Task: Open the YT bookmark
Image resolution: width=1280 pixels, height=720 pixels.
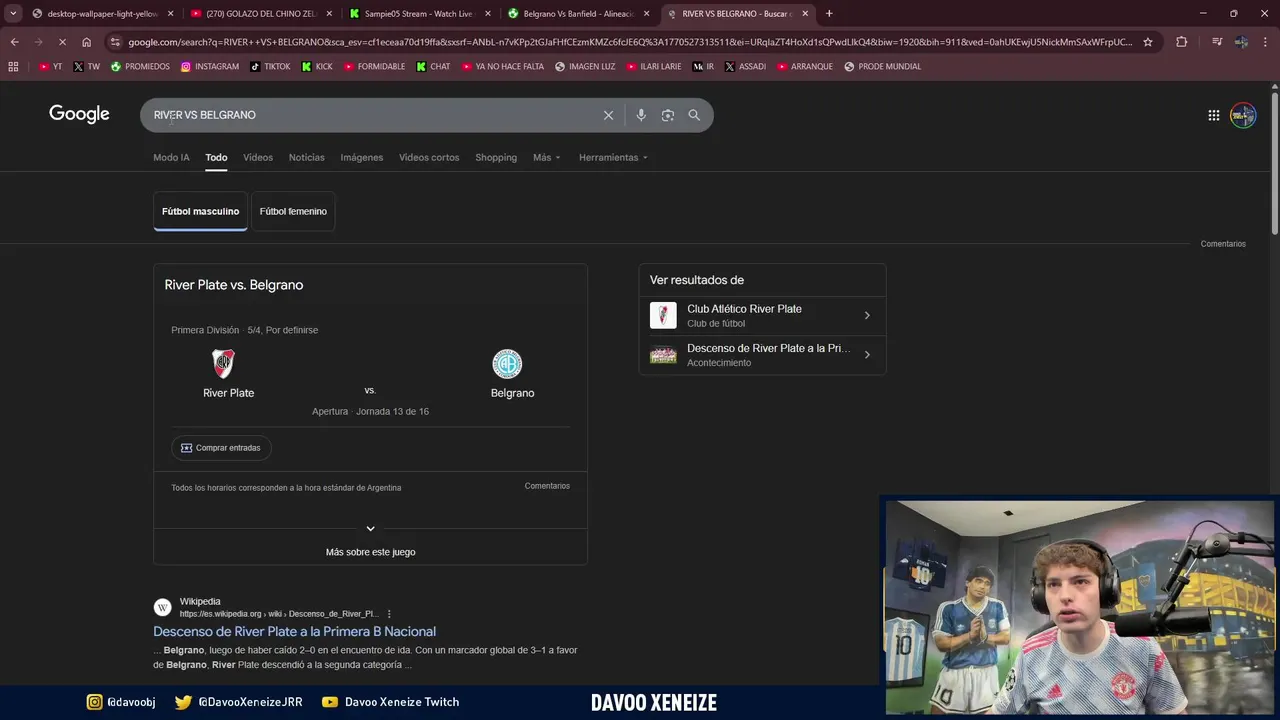Action: coord(50,67)
